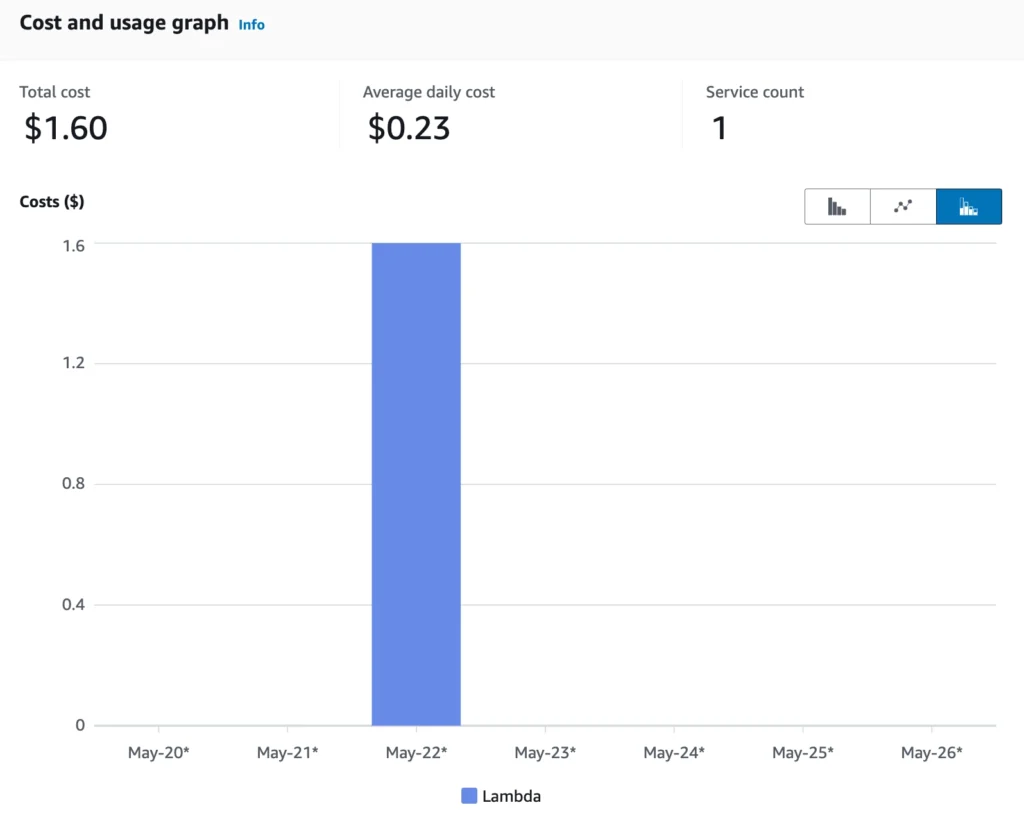Click the Costs ($) axis title
This screenshot has height=830, width=1024.
point(52,201)
